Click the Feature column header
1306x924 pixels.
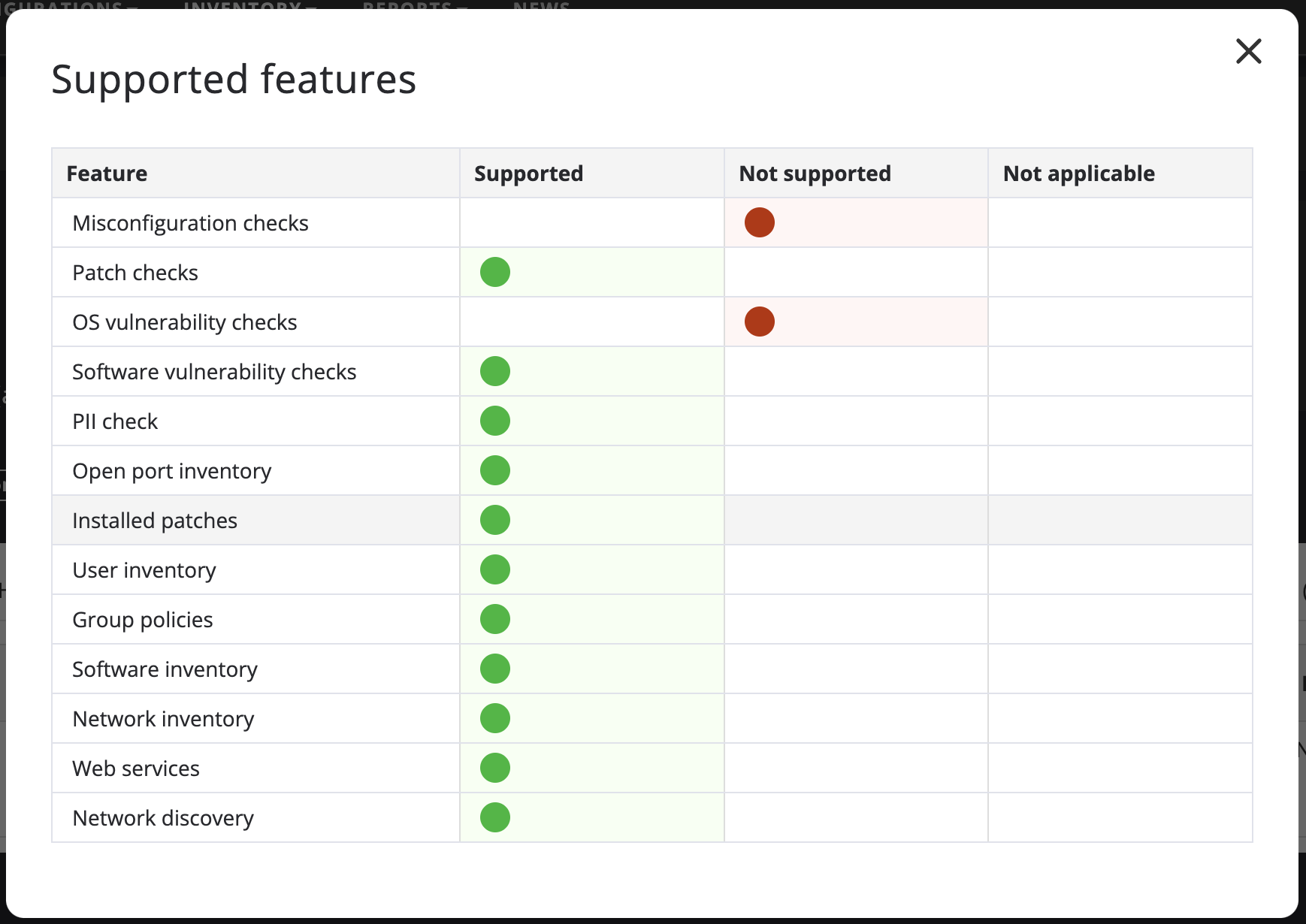[107, 174]
